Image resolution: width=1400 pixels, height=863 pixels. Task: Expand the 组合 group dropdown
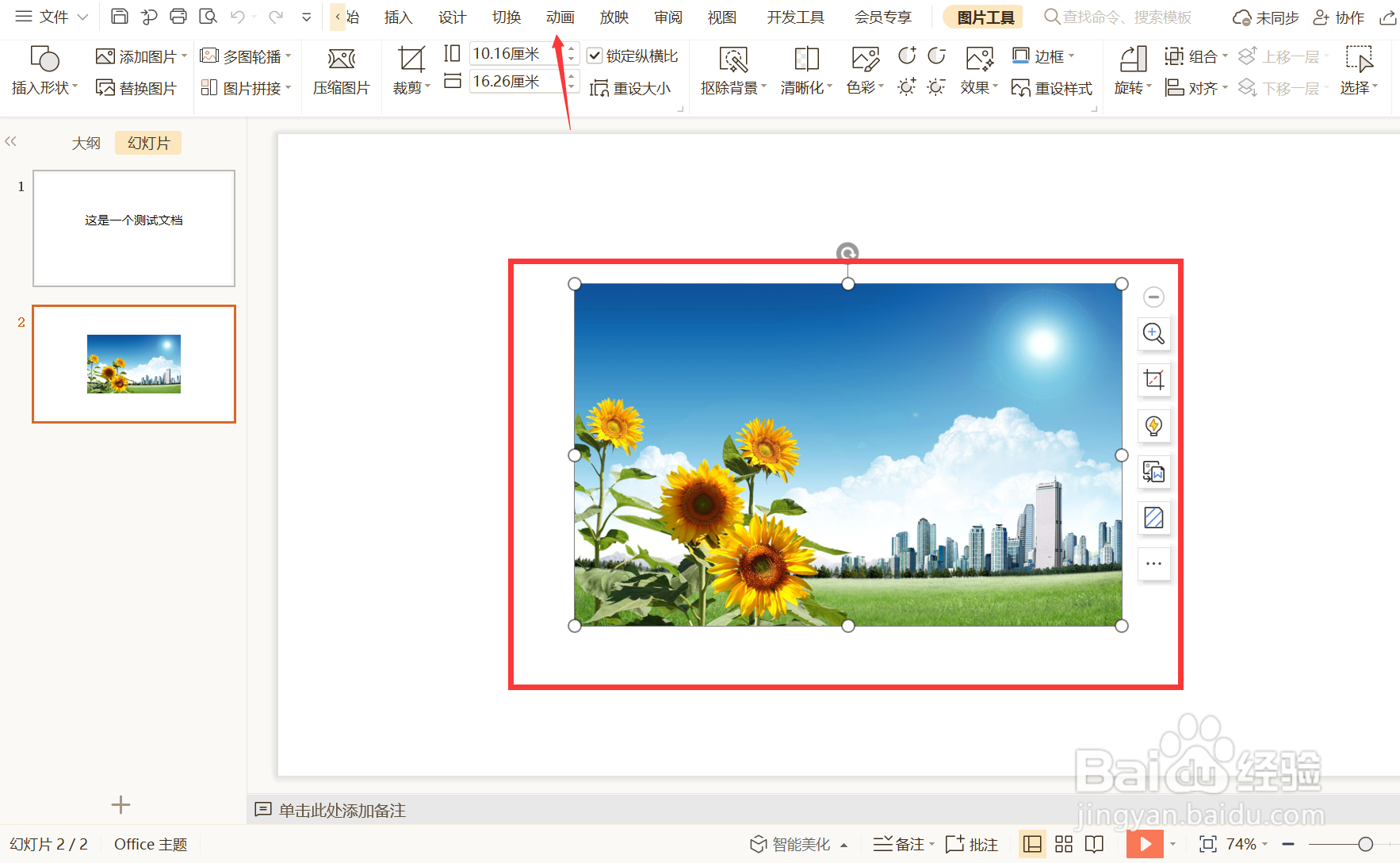(x=1225, y=56)
